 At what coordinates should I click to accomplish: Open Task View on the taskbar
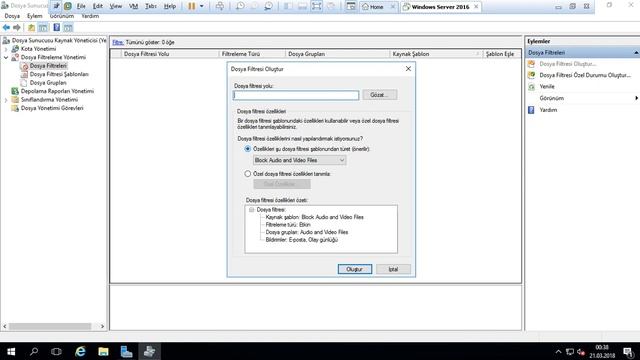point(56,351)
